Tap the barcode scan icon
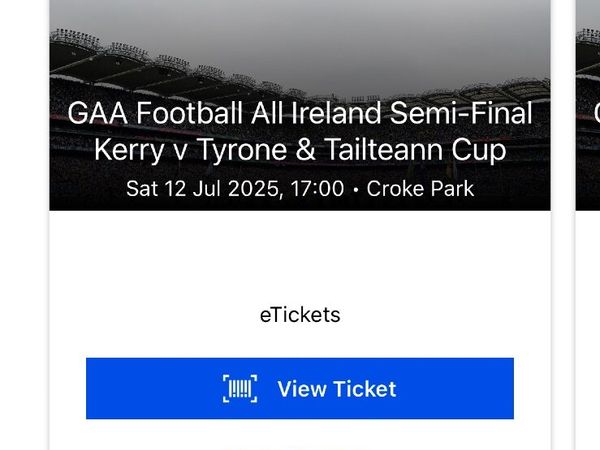The image size is (600, 450). pyautogui.click(x=240, y=389)
